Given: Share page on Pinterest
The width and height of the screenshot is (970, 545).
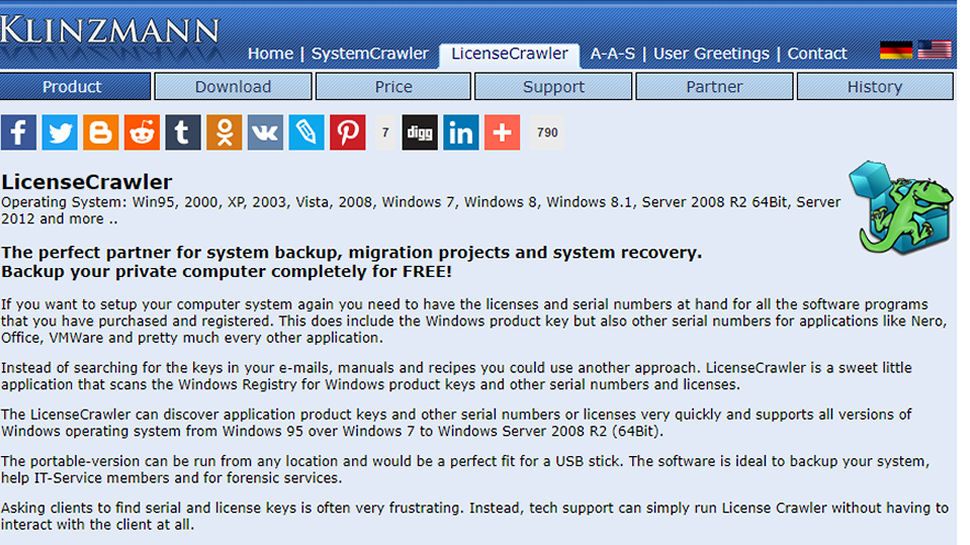Looking at the screenshot, I should tap(348, 132).
